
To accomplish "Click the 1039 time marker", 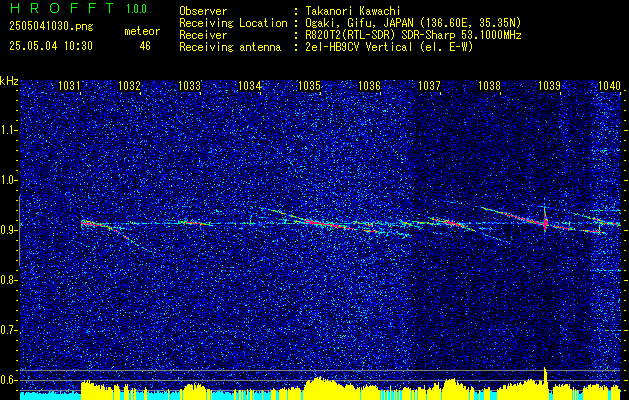I will [x=549, y=85].
